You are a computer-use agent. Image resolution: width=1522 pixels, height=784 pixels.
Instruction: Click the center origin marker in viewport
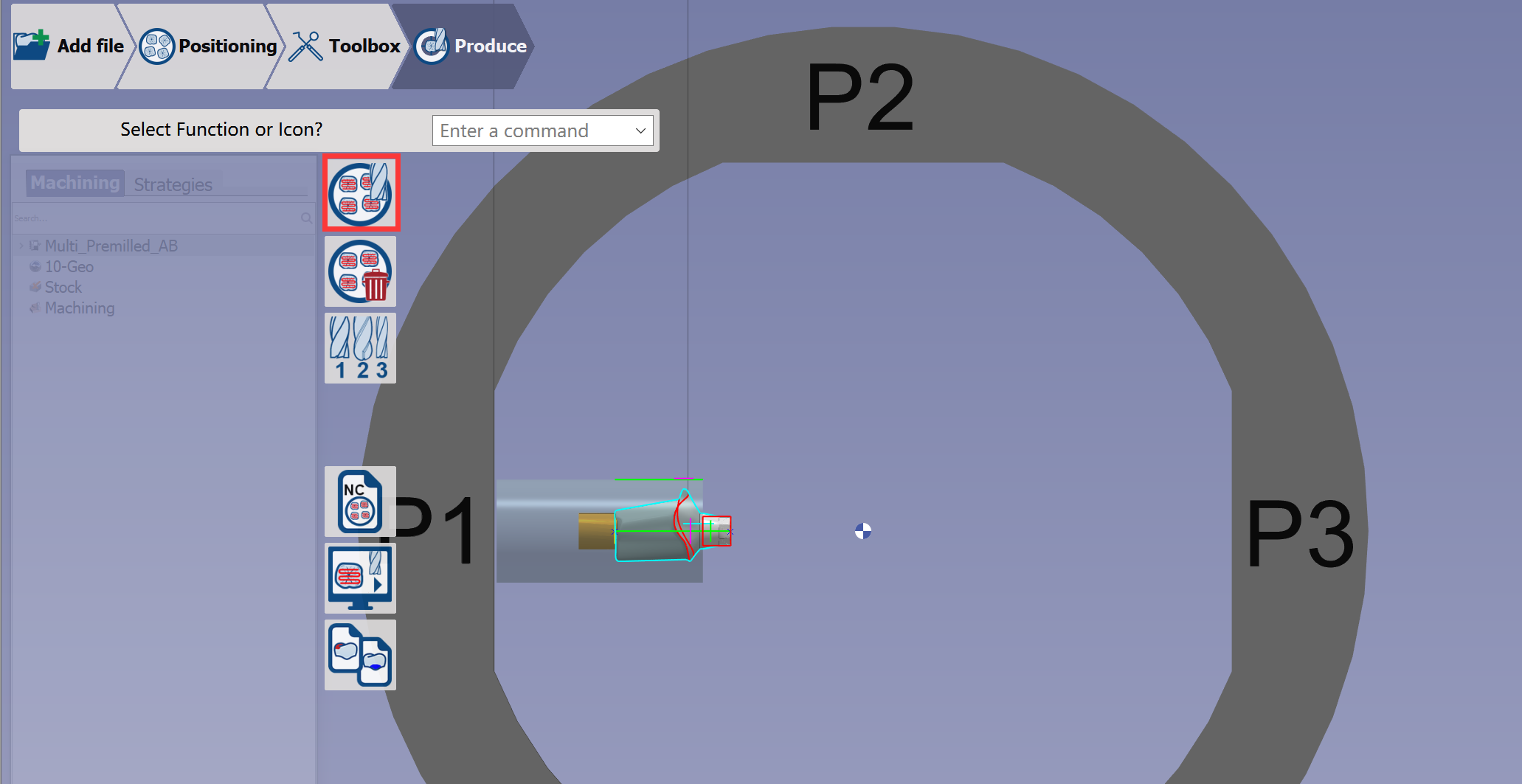pyautogui.click(x=862, y=531)
